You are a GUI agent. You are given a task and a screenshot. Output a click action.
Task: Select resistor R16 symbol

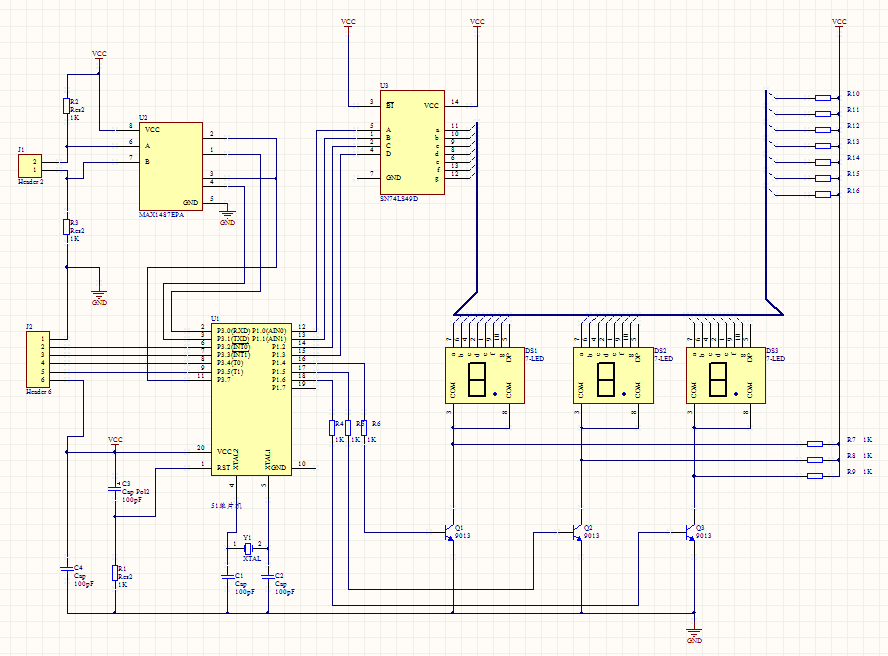click(823, 194)
